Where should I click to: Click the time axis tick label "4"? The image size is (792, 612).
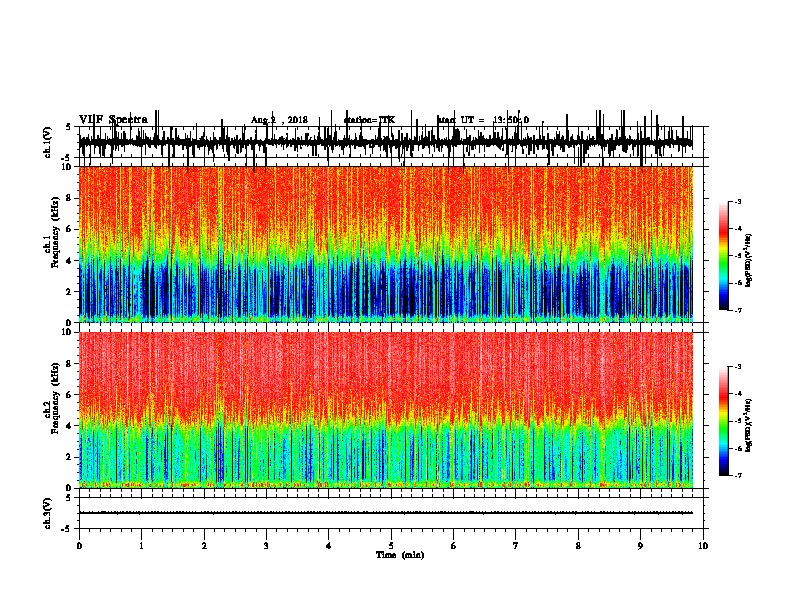[329, 546]
